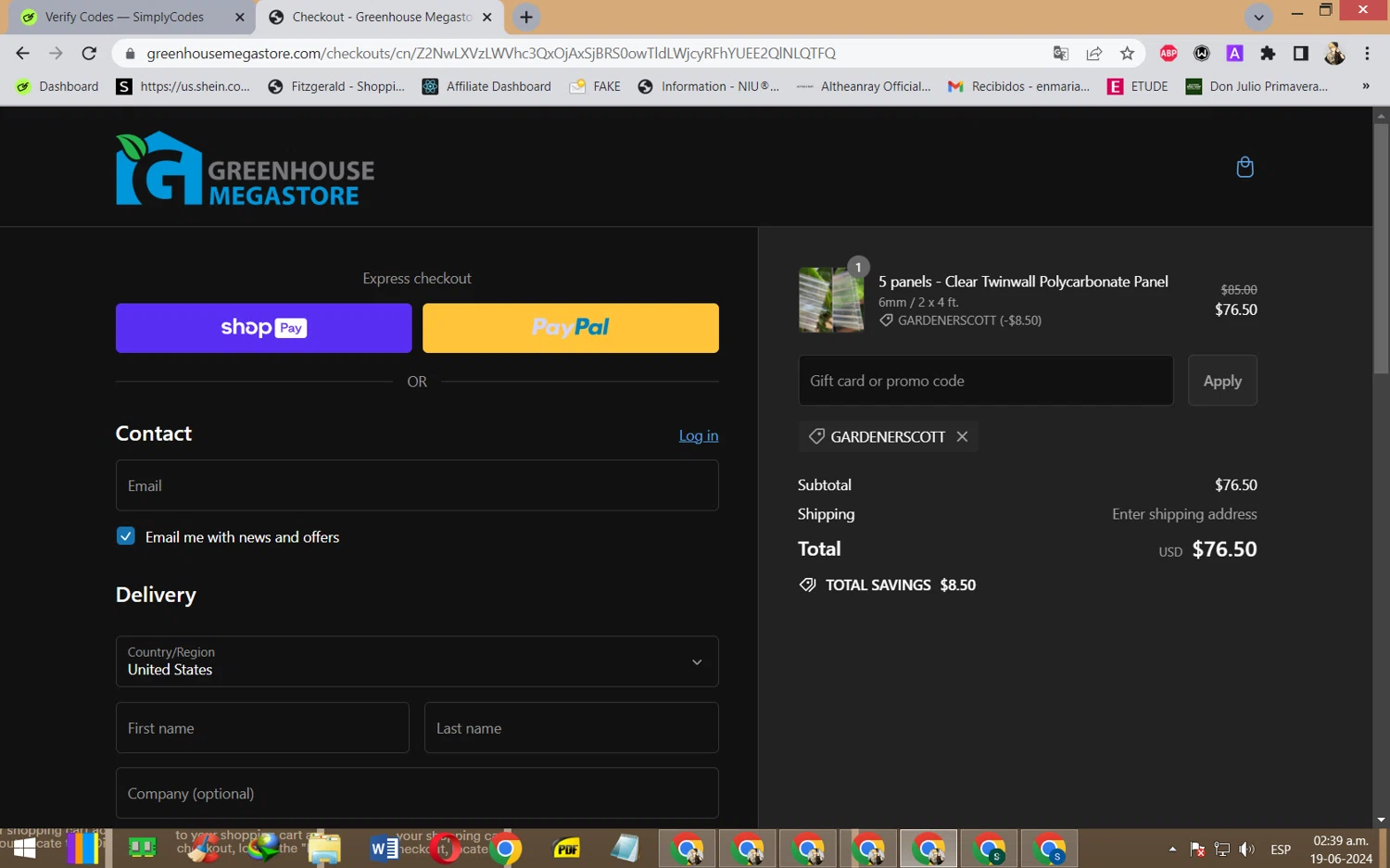This screenshot has height=868, width=1390.
Task: Open the tab search dropdown arrow
Action: 1258,17
